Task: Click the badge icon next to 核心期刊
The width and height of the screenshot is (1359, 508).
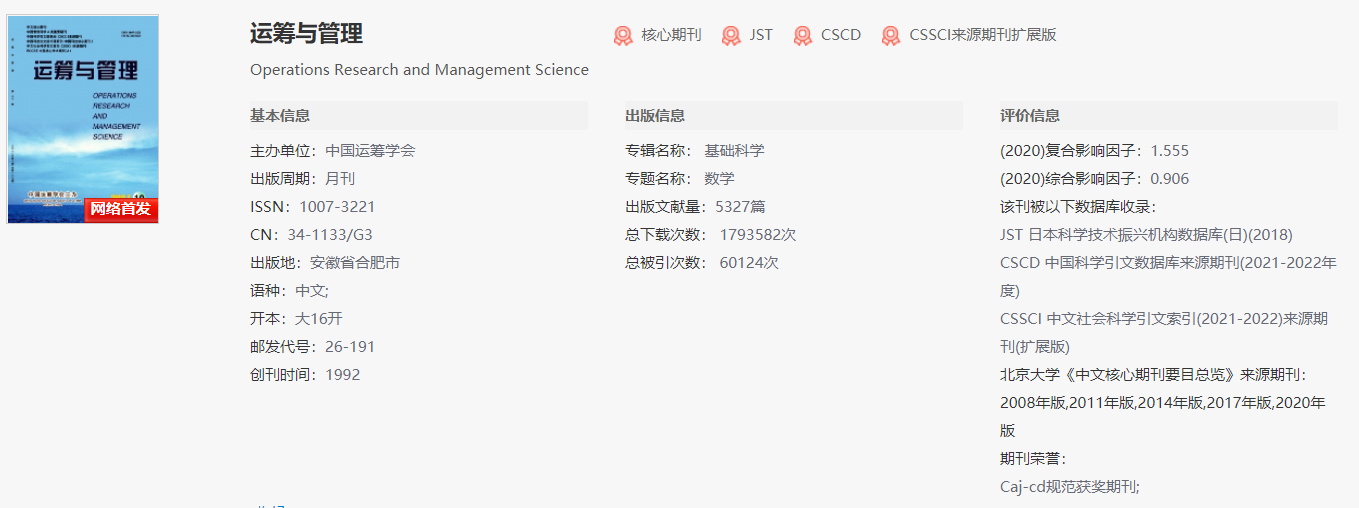Action: 623,35
